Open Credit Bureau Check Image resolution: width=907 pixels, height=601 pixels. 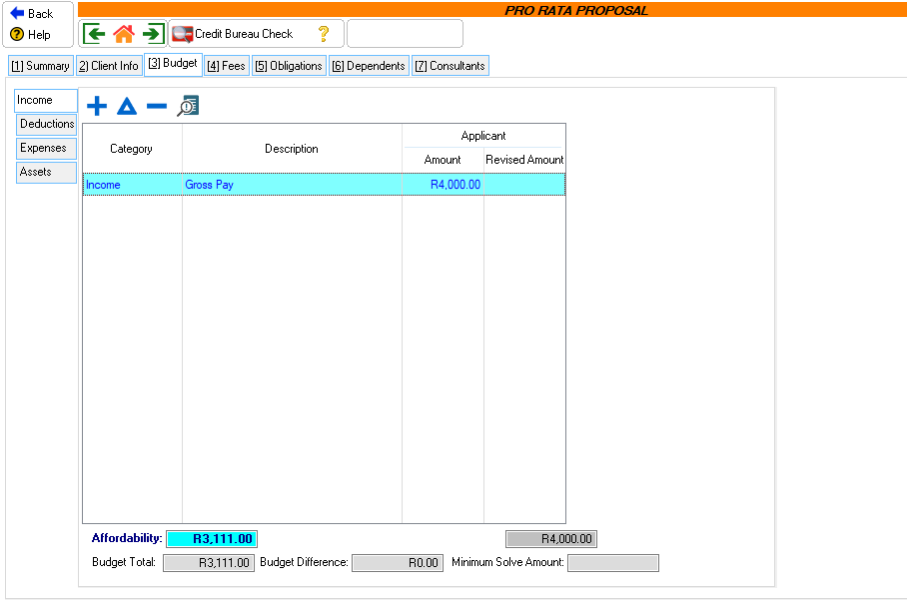[234, 34]
